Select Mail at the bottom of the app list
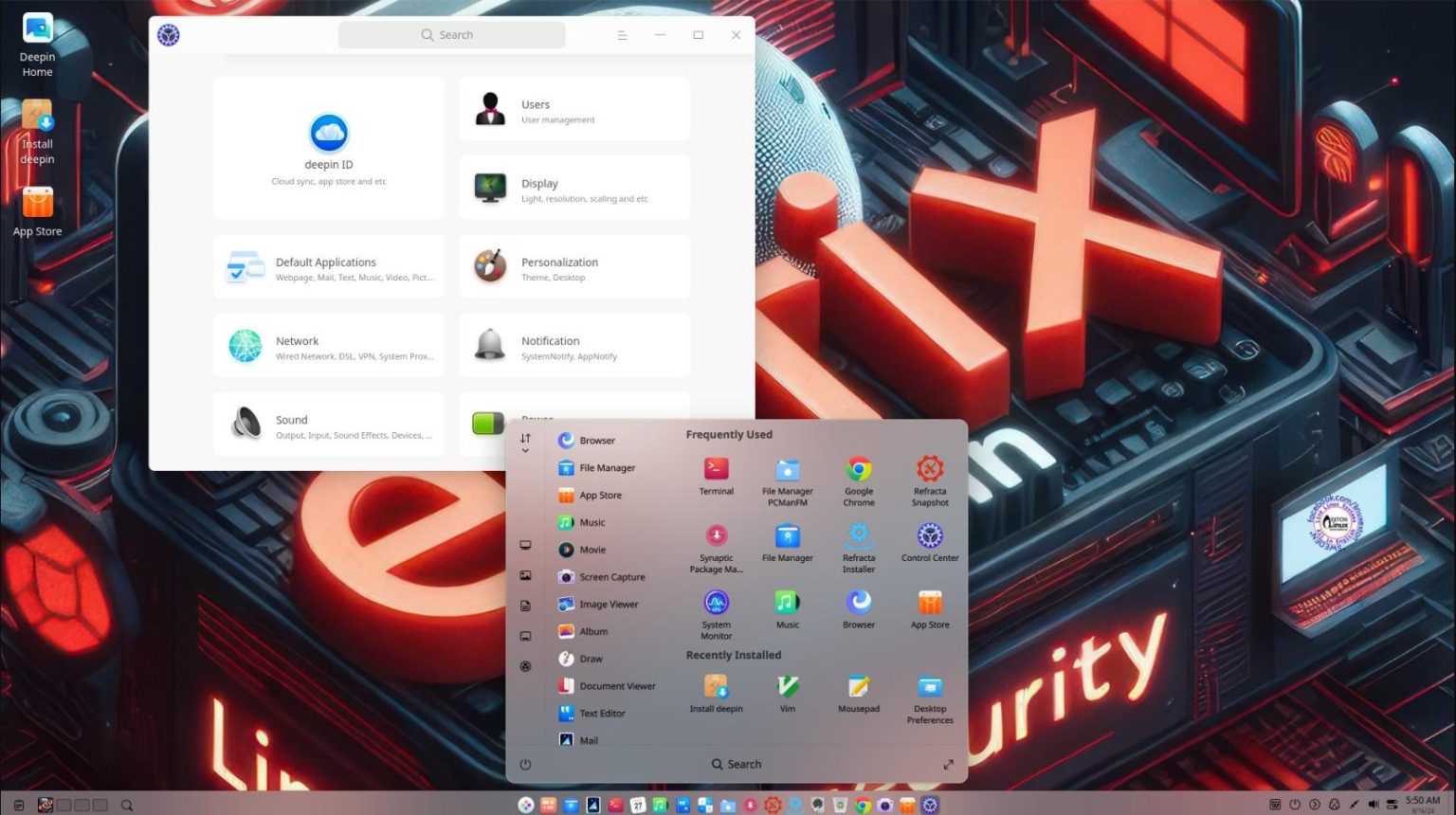The image size is (1456, 815). 589,740
